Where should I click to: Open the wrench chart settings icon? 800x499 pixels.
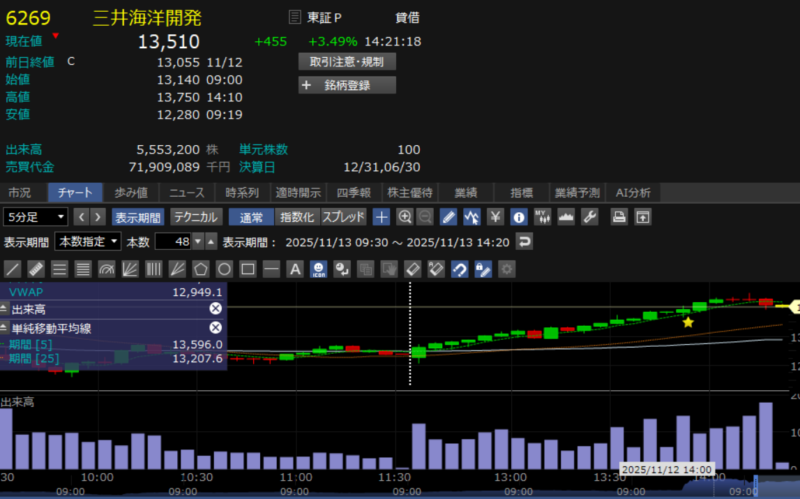[590, 217]
